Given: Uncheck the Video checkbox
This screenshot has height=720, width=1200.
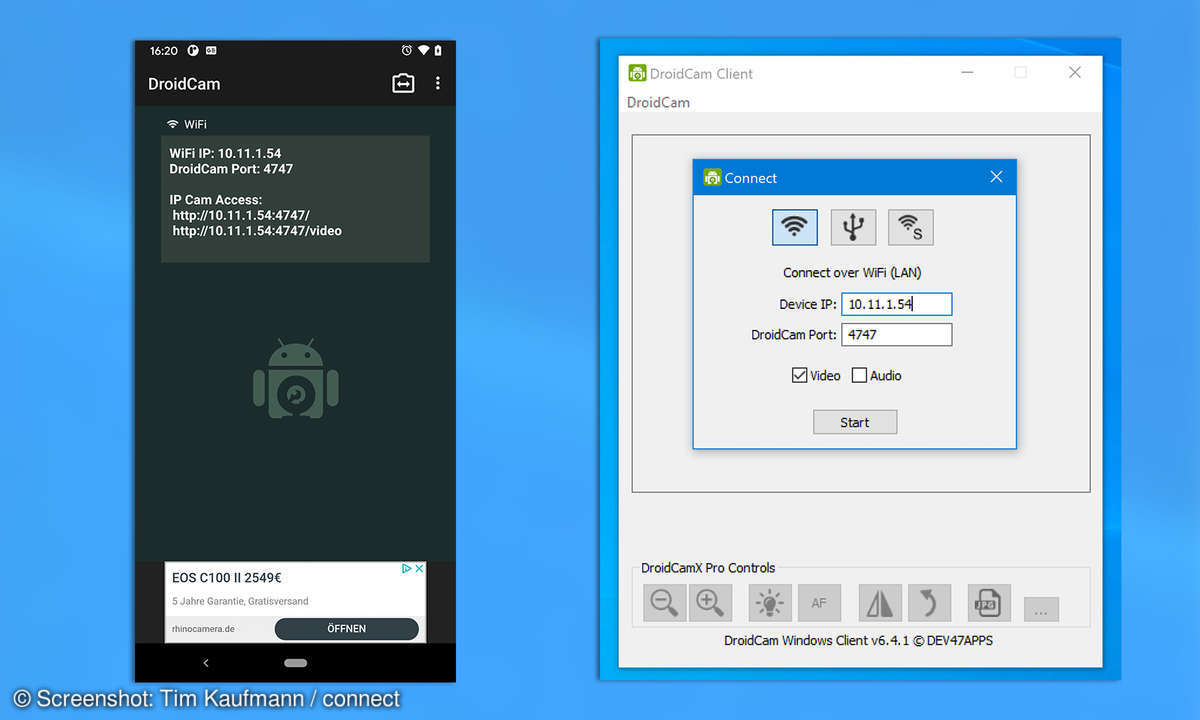Looking at the screenshot, I should tap(799, 376).
